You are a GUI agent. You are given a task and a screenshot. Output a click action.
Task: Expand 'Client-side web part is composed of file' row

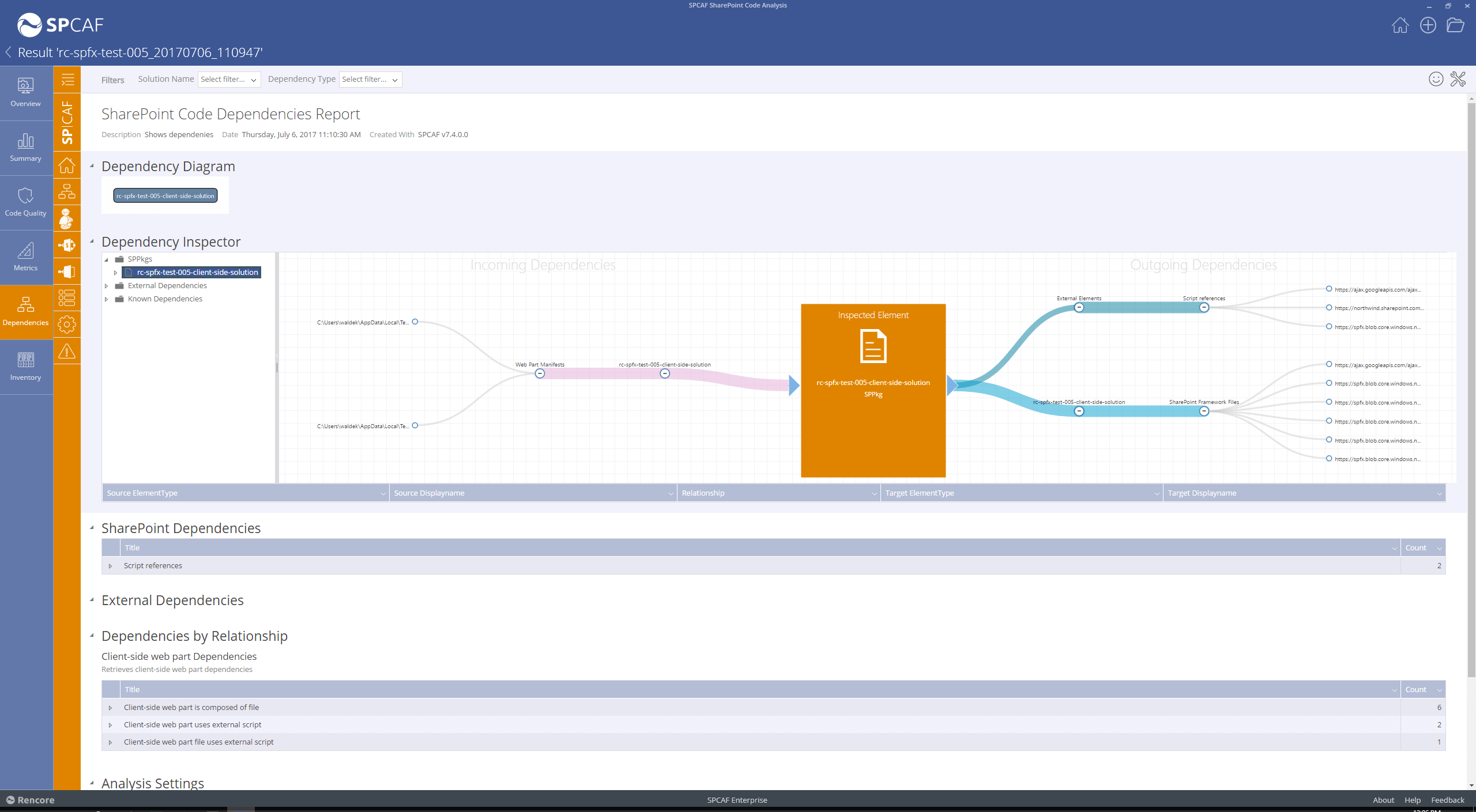pos(111,708)
